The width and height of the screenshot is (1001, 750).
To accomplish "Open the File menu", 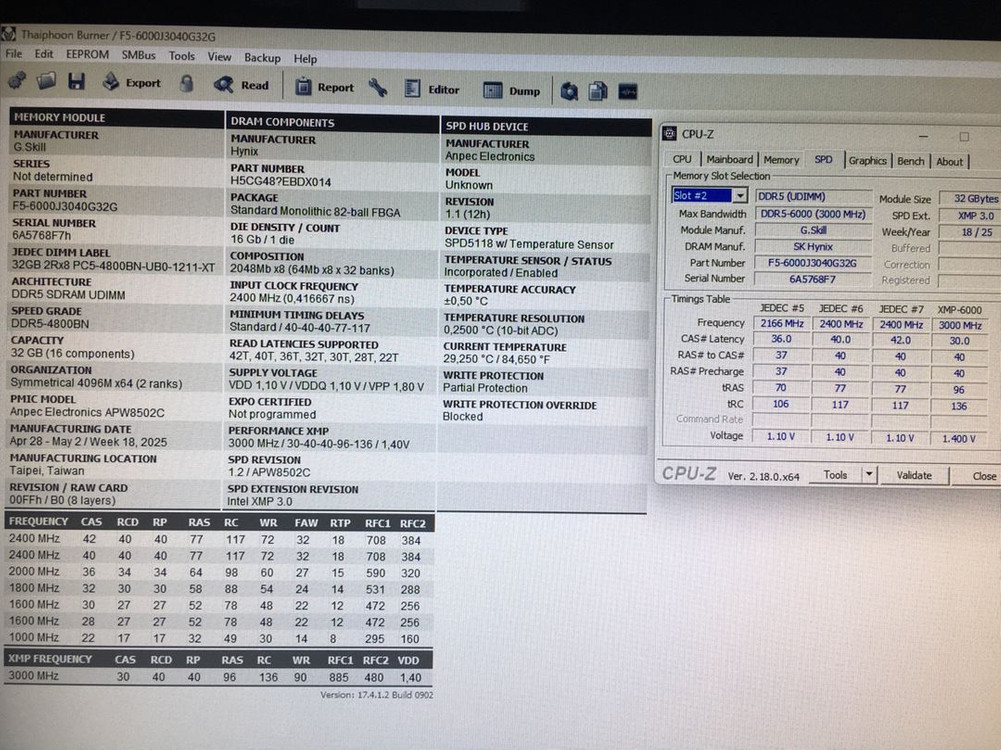I will click(13, 54).
